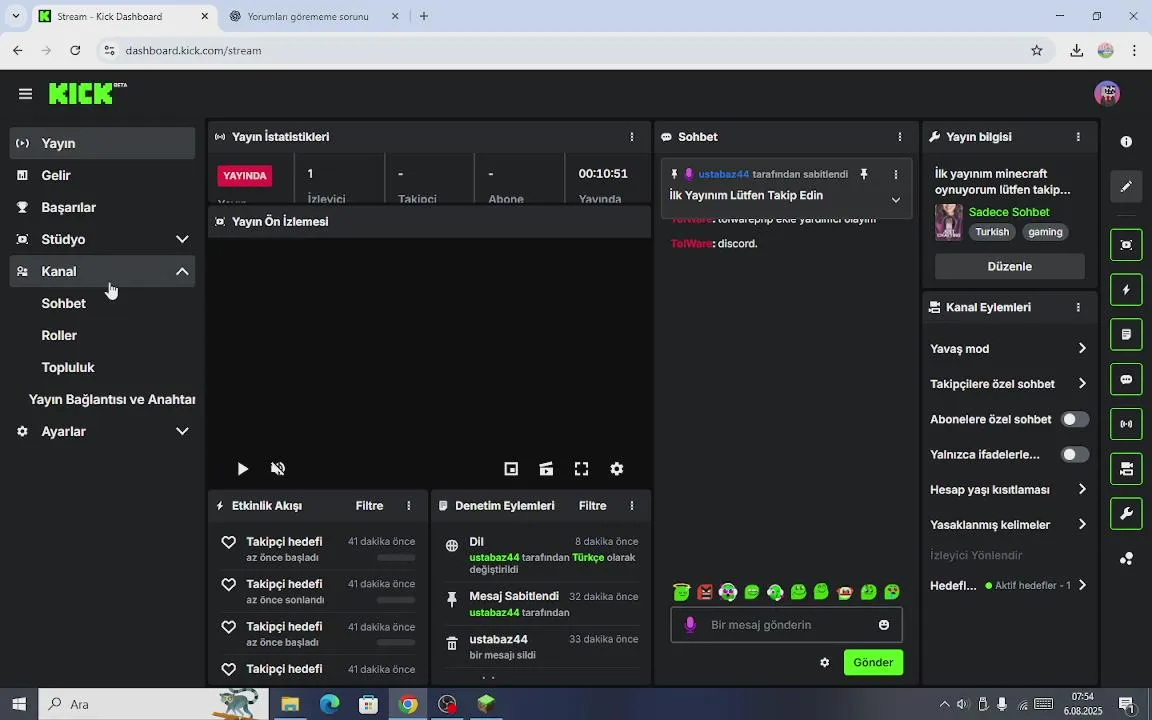Focus the Bir mesaj gönderin field
The image size is (1152, 720).
pyautogui.click(x=786, y=624)
